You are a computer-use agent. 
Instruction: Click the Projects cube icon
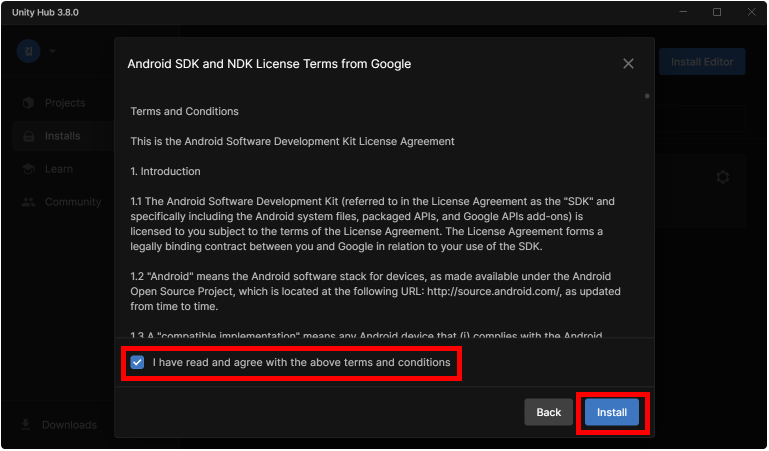(28, 103)
